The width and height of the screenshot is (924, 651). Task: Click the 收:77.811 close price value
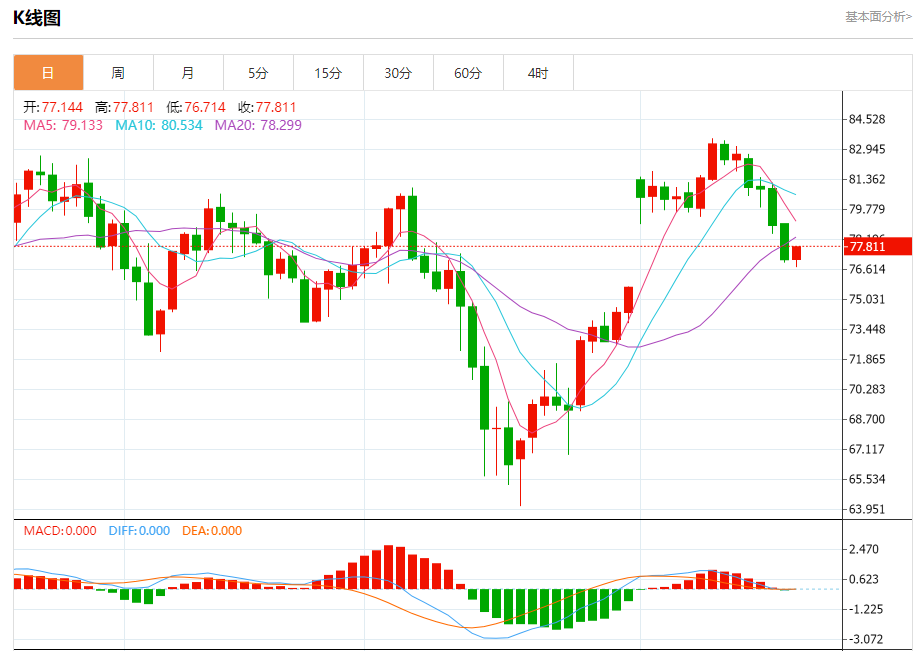pos(267,107)
